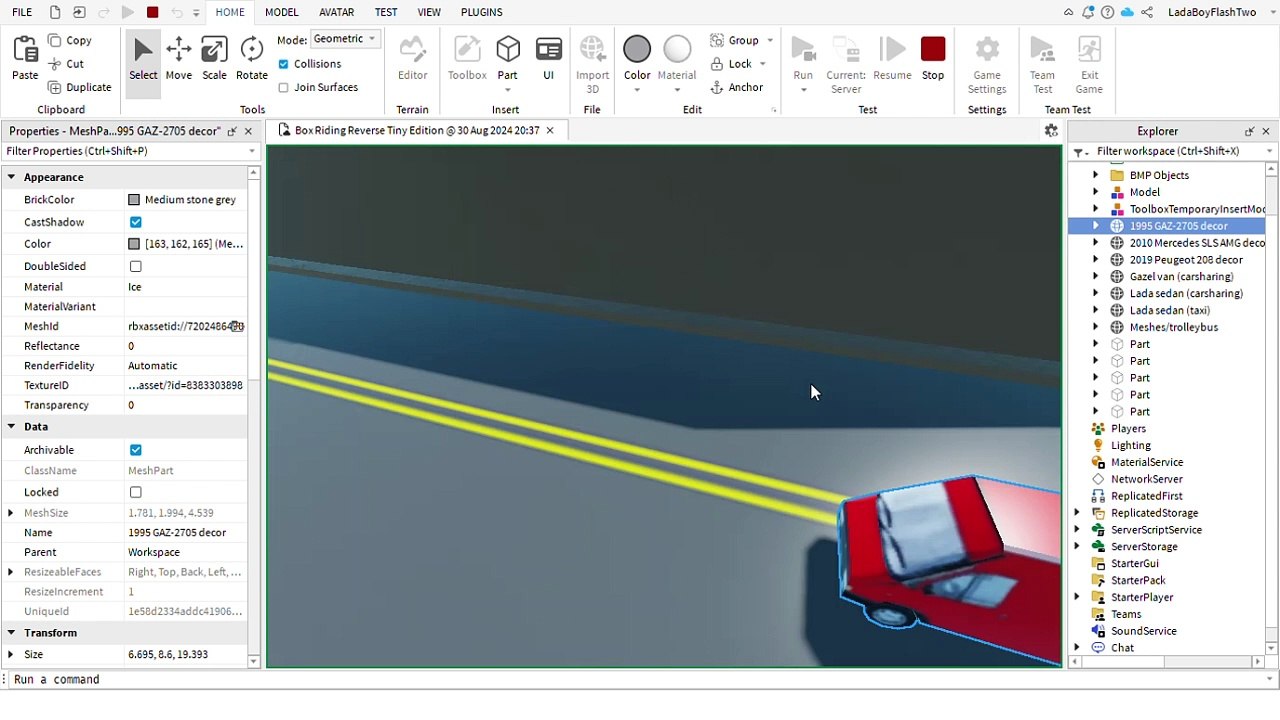The height and width of the screenshot is (720, 1280).
Task: Open the help question mark icon
Action: 1108,12
